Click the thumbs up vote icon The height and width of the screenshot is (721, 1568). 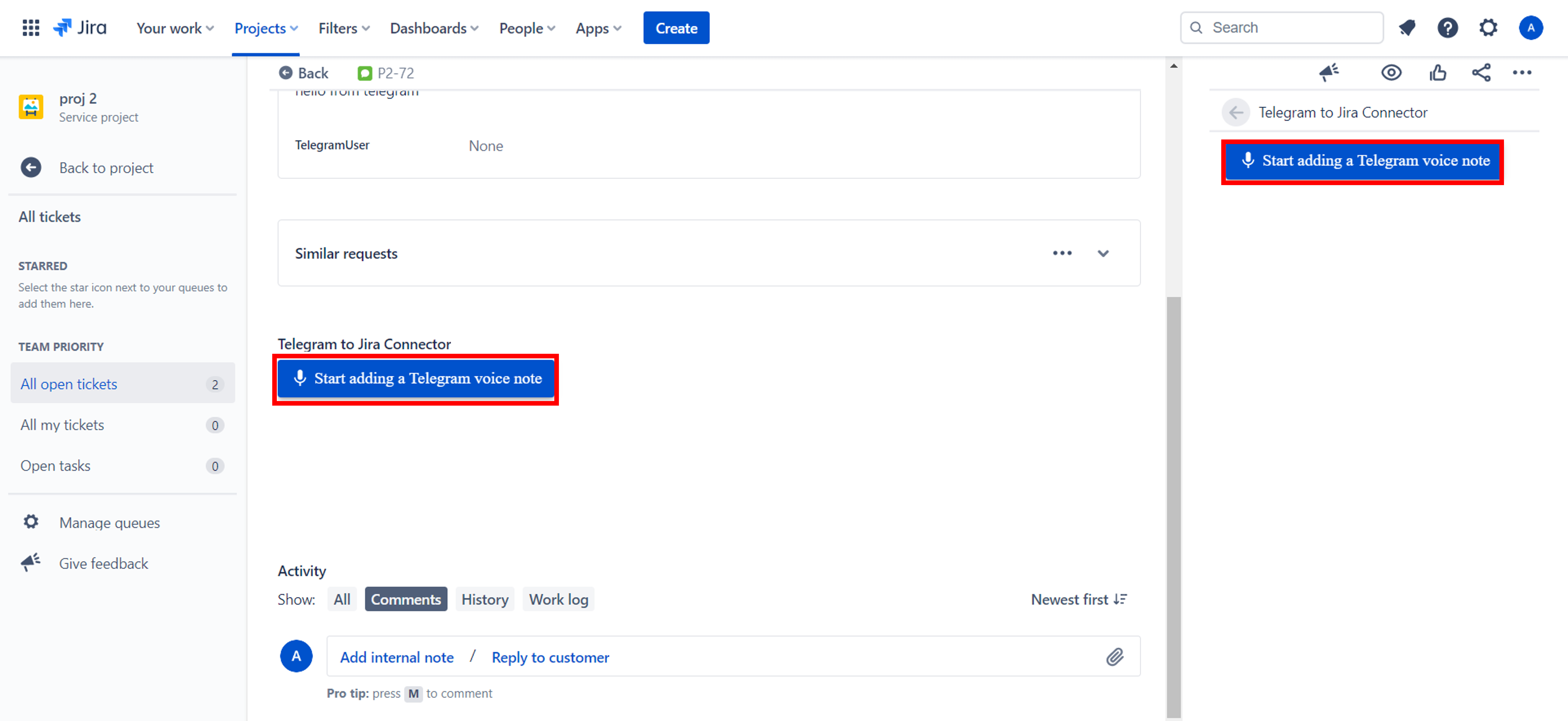point(1438,73)
